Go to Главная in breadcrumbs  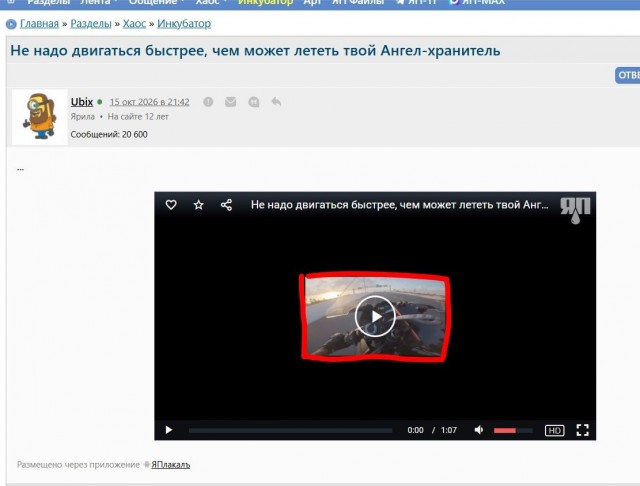(39, 24)
